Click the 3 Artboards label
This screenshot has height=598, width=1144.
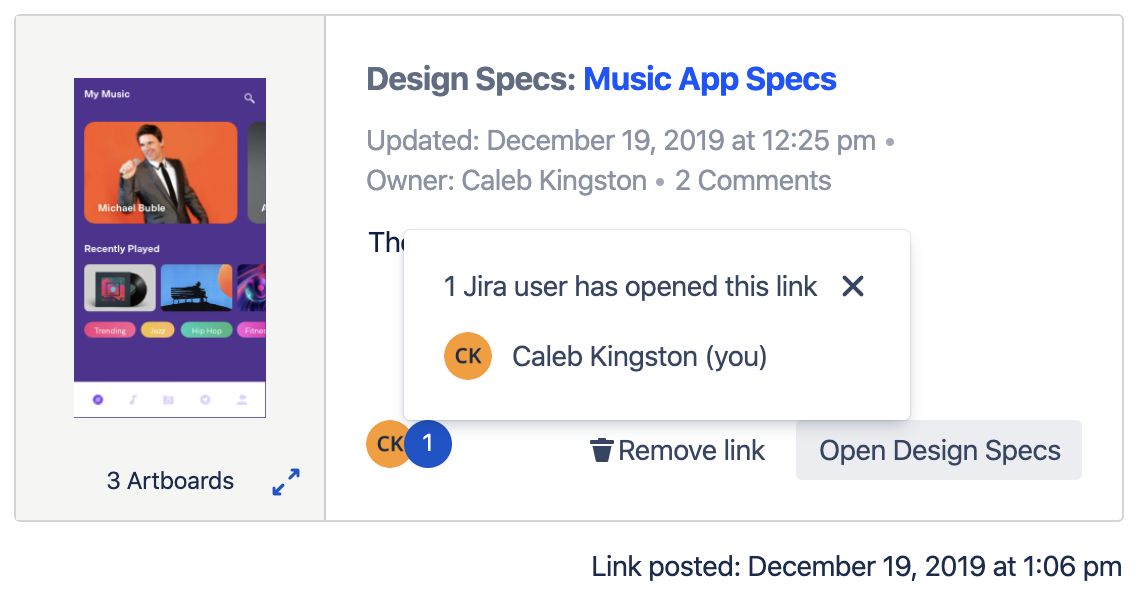coord(171,481)
